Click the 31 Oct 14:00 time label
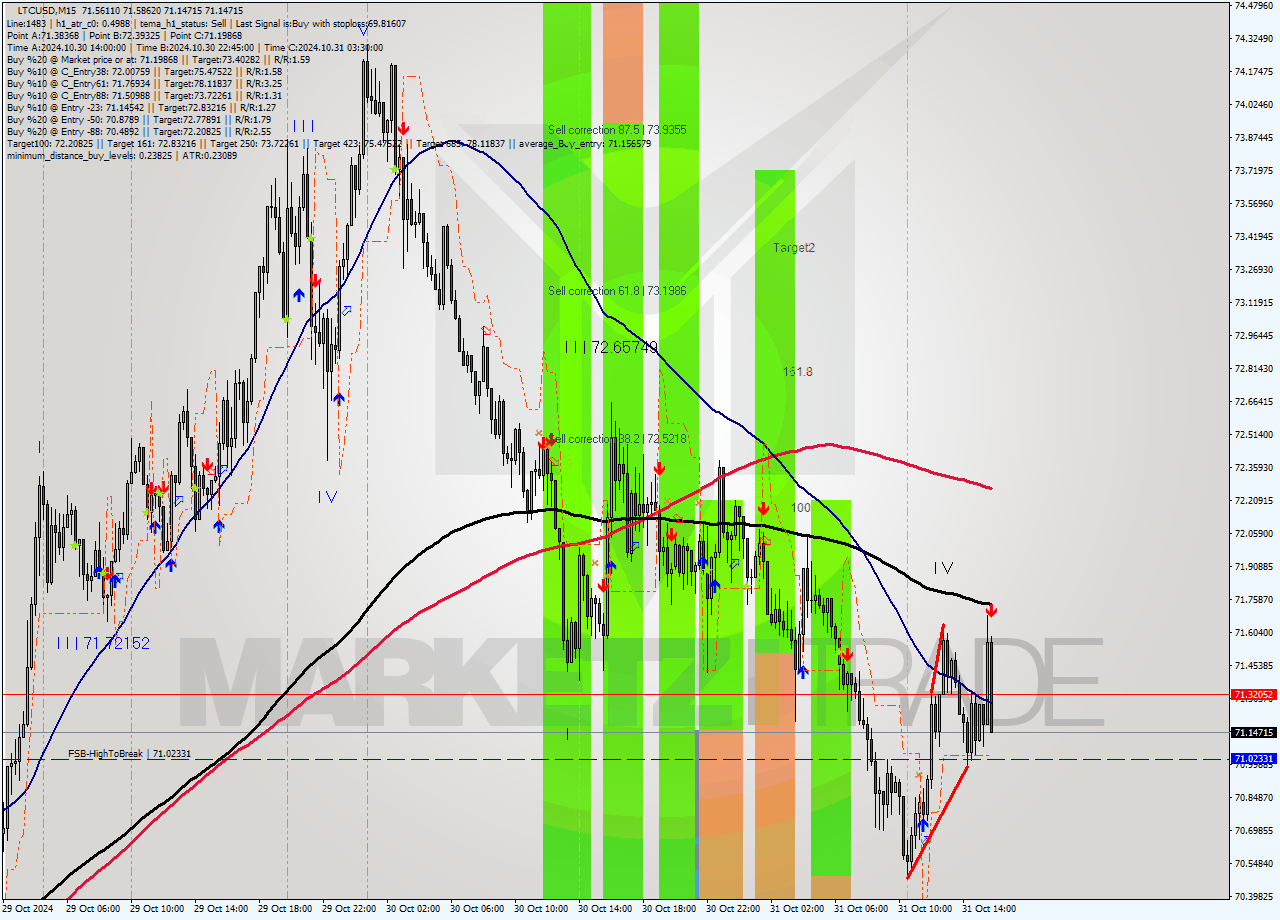The width and height of the screenshot is (1280, 920). pos(989,909)
